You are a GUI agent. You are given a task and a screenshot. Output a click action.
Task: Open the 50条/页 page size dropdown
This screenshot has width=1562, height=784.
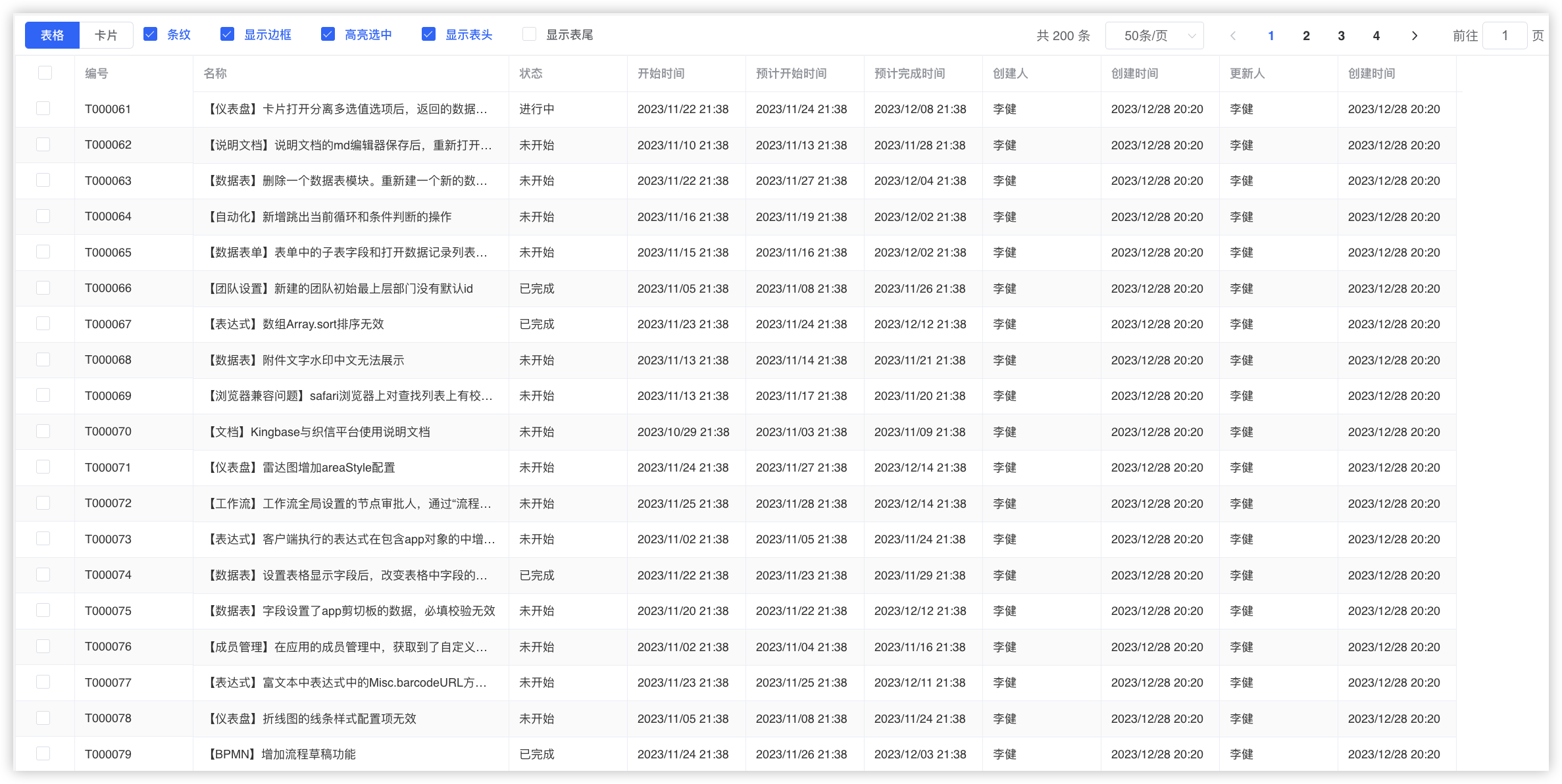pos(1153,35)
